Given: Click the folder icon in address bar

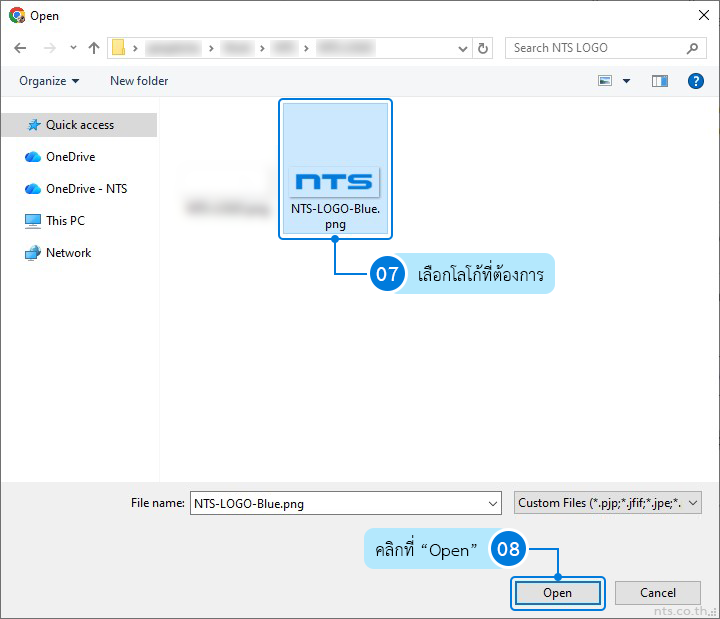Looking at the screenshot, I should [x=118, y=48].
